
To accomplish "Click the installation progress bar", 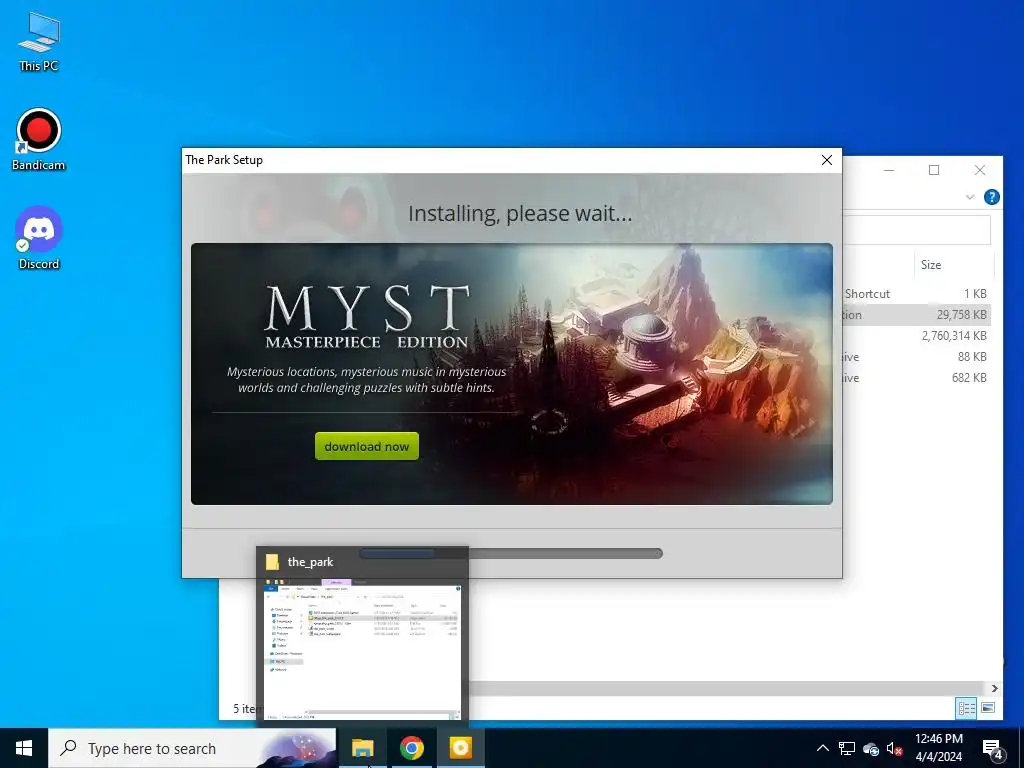I will 511,554.
